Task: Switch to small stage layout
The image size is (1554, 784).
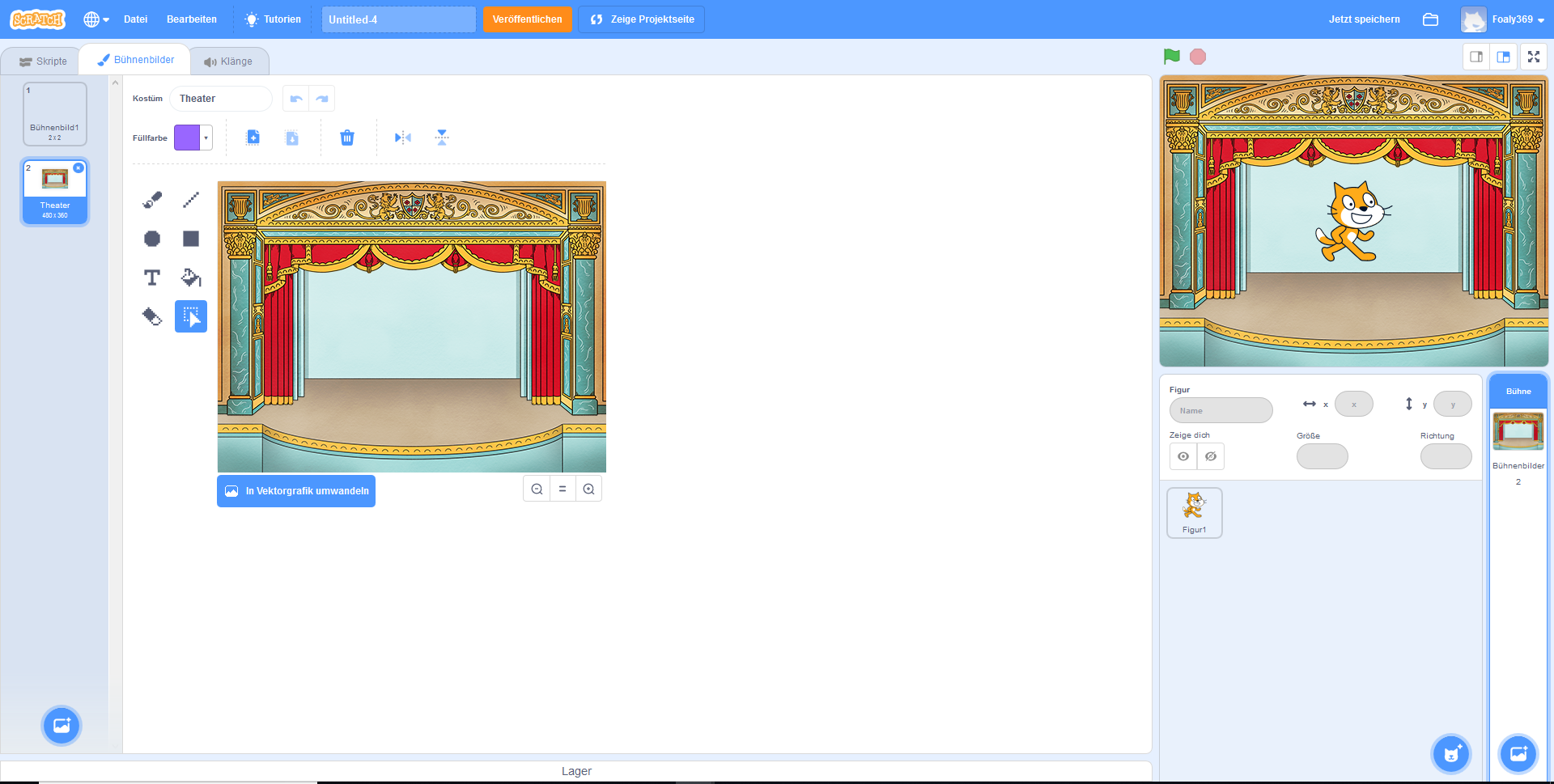Action: pyautogui.click(x=1476, y=57)
